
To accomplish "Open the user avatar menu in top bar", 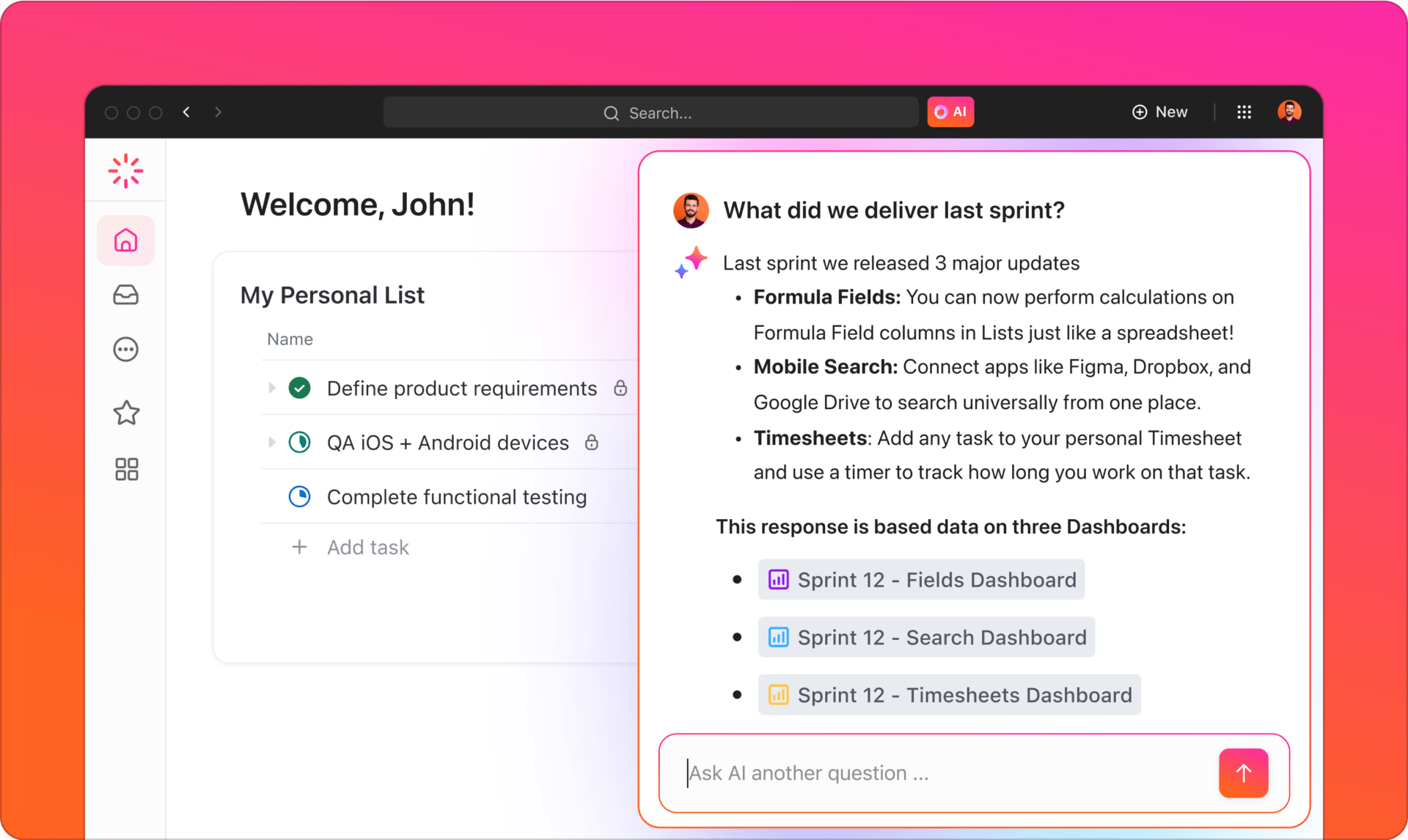I will coord(1288,112).
